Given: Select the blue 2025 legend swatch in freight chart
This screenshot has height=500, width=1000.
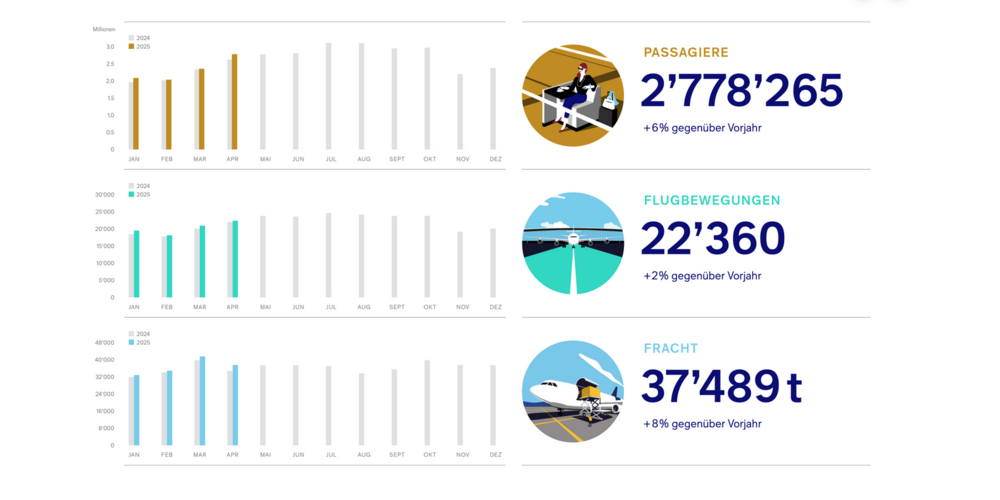Looking at the screenshot, I should tap(131, 342).
